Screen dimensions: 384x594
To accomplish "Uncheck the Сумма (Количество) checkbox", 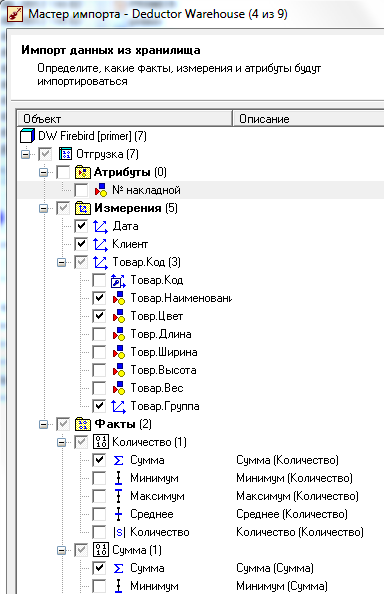I will click(99, 460).
